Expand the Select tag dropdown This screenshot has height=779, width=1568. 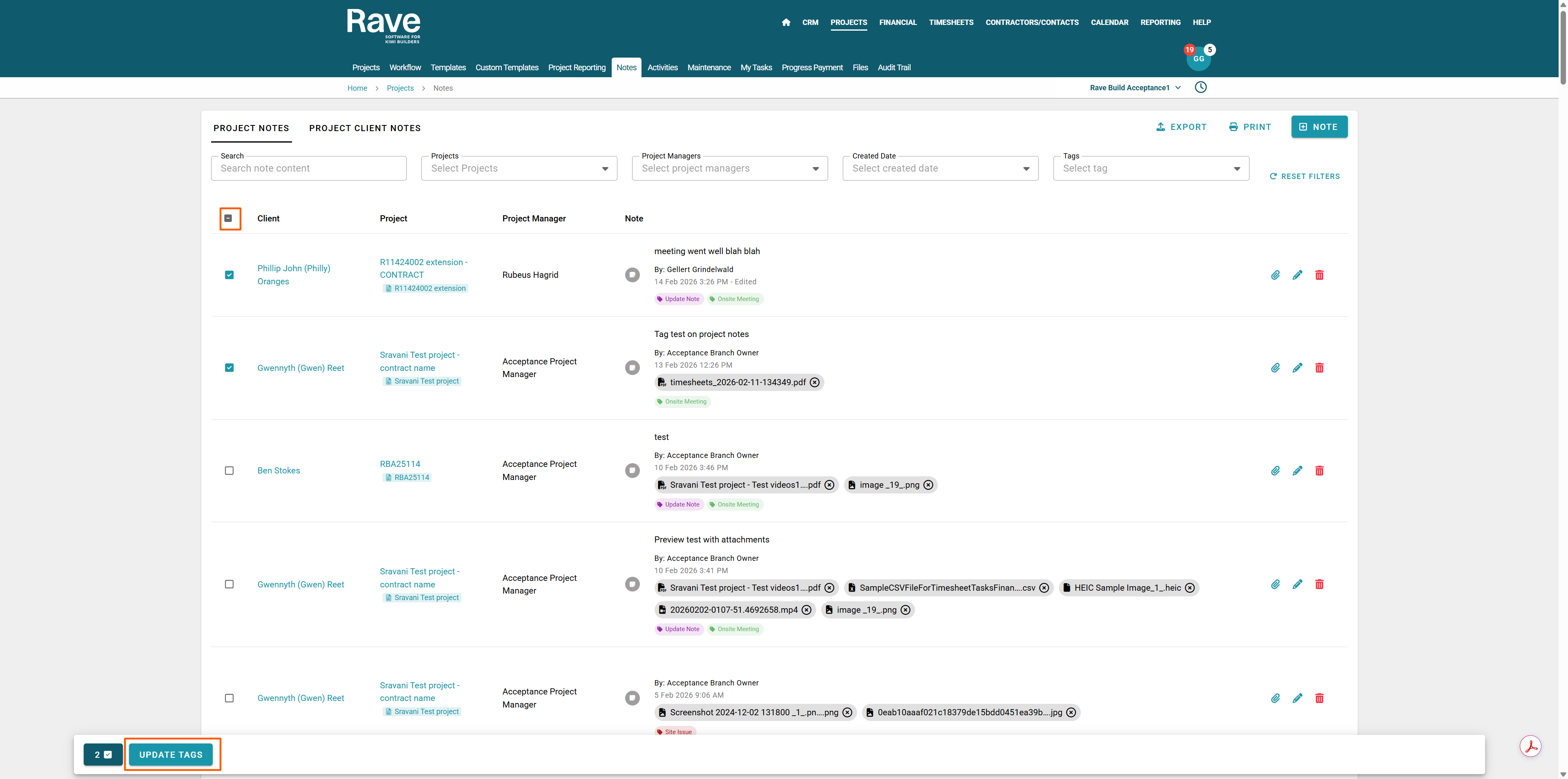1150,168
